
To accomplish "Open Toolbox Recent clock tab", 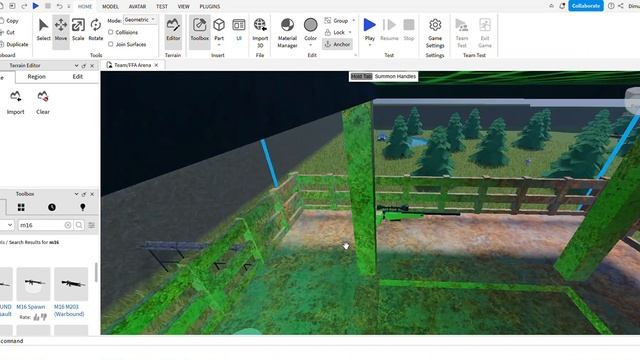I will click(x=52, y=207).
